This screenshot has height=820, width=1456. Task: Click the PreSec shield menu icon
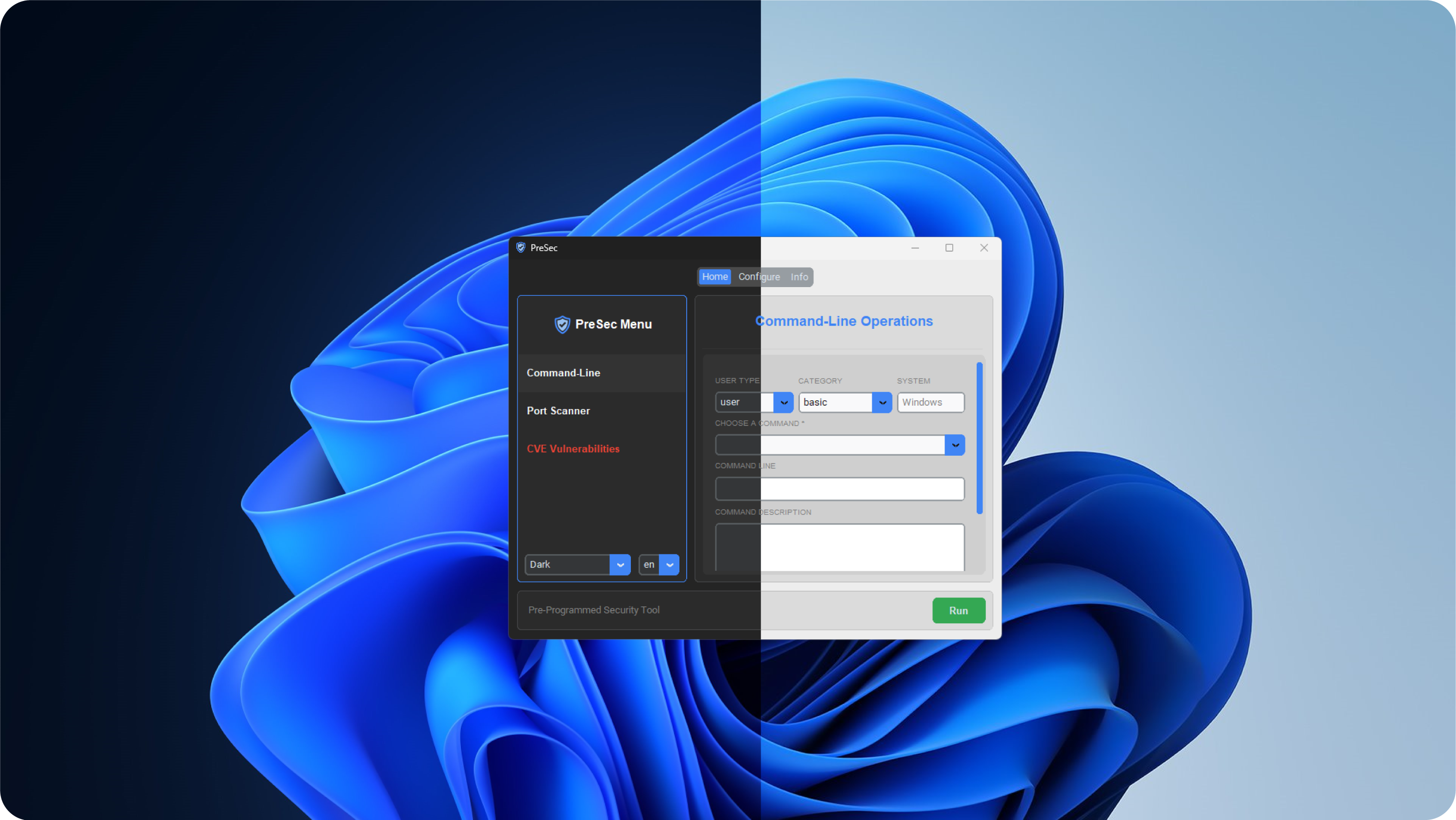[x=562, y=324]
